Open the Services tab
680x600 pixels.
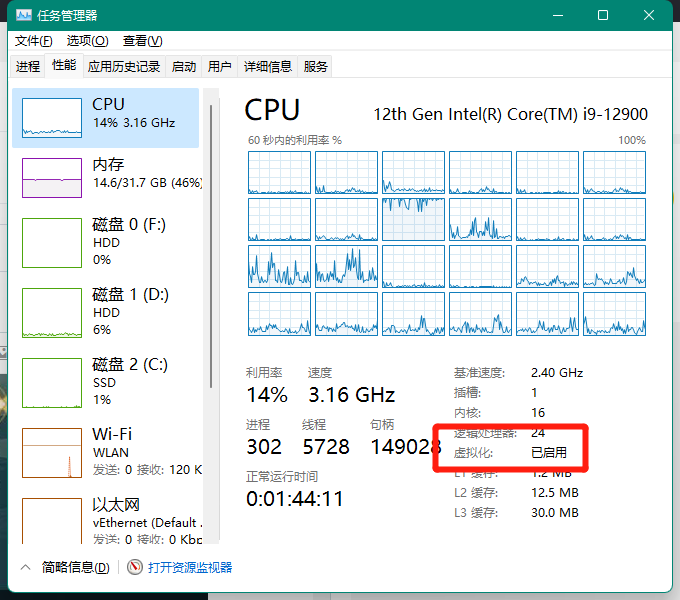coord(316,67)
